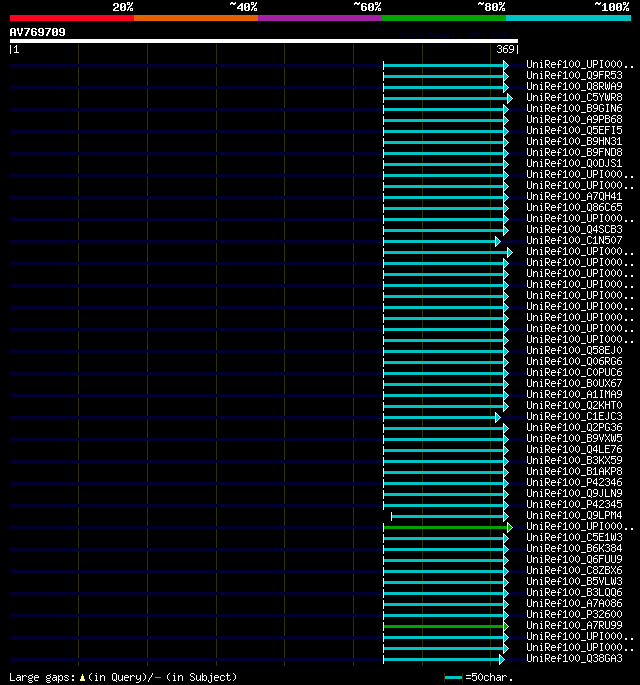Image resolution: width=640 pixels, height=685 pixels.
Task: Select the UniRef100_P42345 label
Action: coord(574,504)
